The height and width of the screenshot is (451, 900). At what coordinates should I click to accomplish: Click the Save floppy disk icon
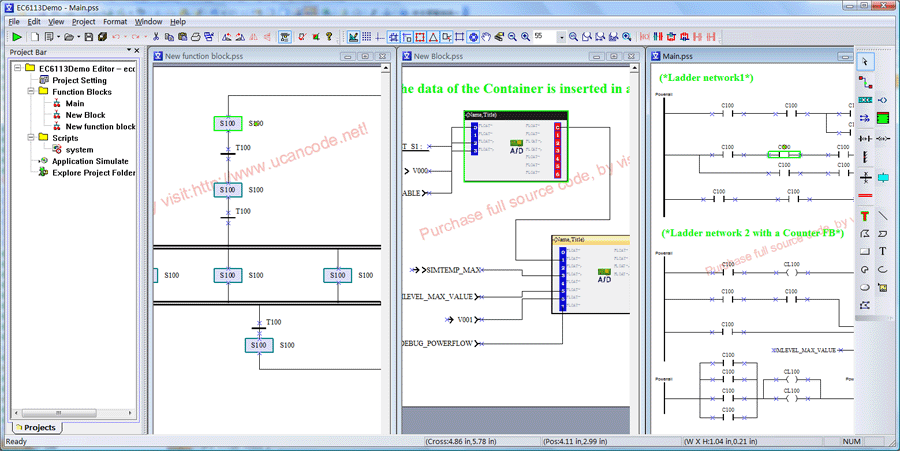pyautogui.click(x=89, y=37)
